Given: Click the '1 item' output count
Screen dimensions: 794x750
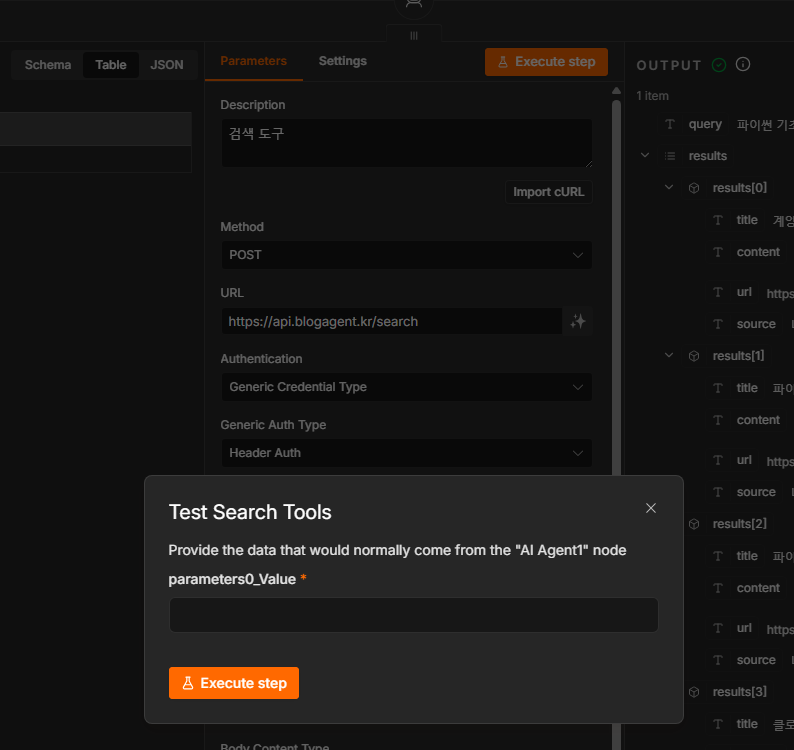Looking at the screenshot, I should [652, 96].
